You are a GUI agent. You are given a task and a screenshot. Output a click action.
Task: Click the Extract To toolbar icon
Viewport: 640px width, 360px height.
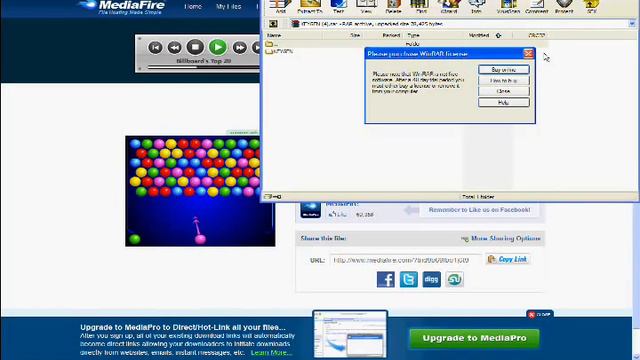(310, 6)
